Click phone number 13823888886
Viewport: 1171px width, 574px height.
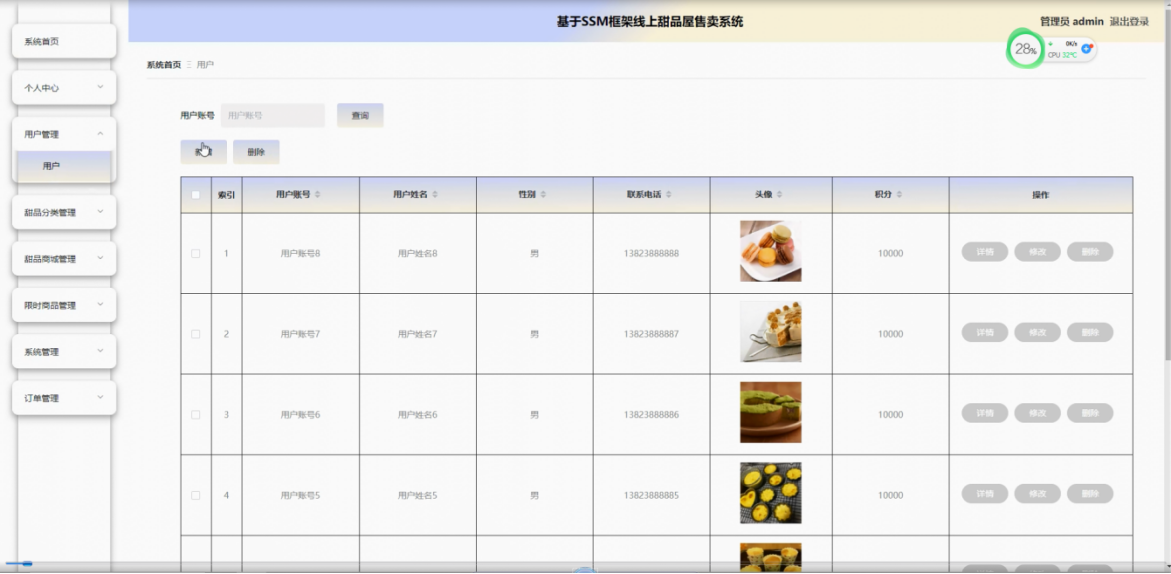coord(651,414)
